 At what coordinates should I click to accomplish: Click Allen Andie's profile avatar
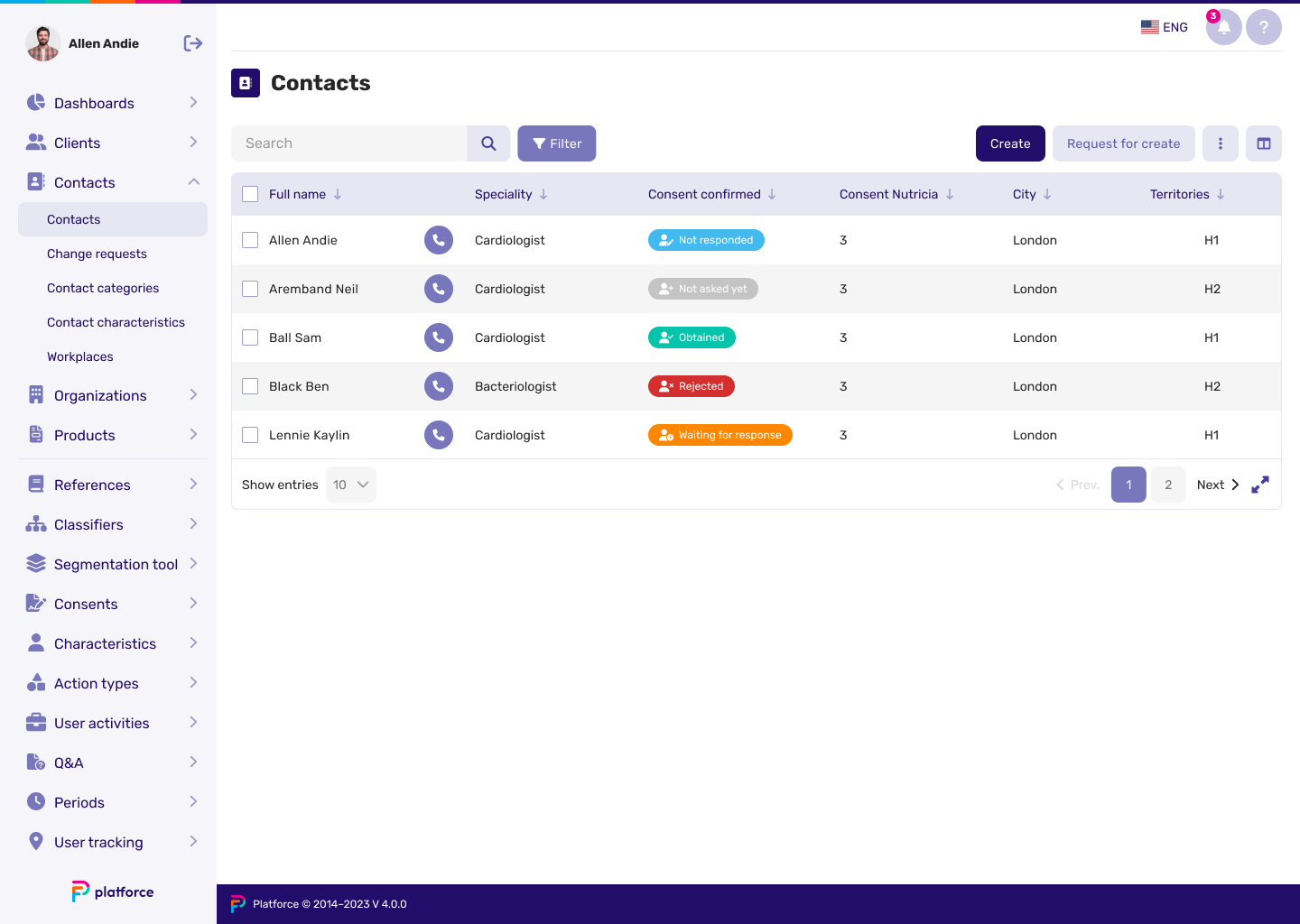tap(42, 43)
